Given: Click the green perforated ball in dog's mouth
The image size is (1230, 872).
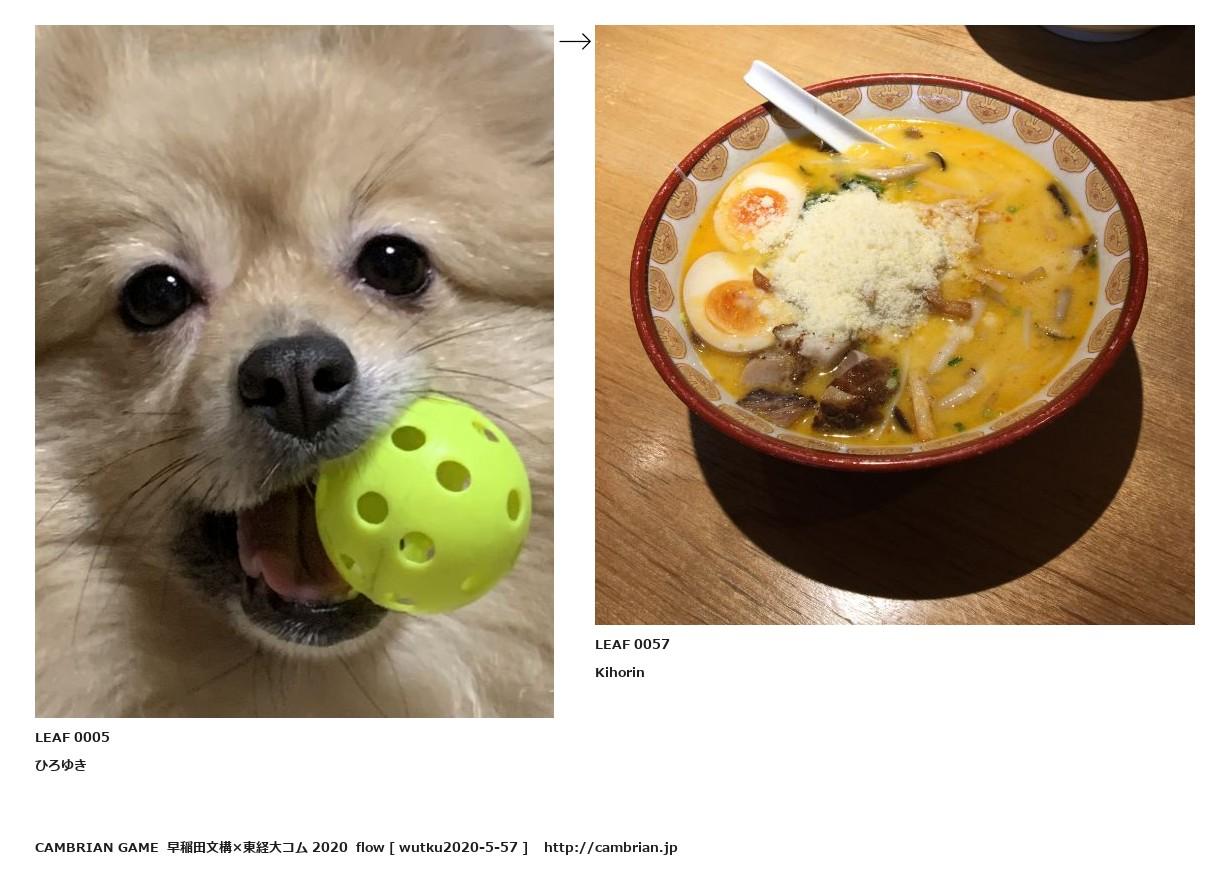Looking at the screenshot, I should click(423, 505).
